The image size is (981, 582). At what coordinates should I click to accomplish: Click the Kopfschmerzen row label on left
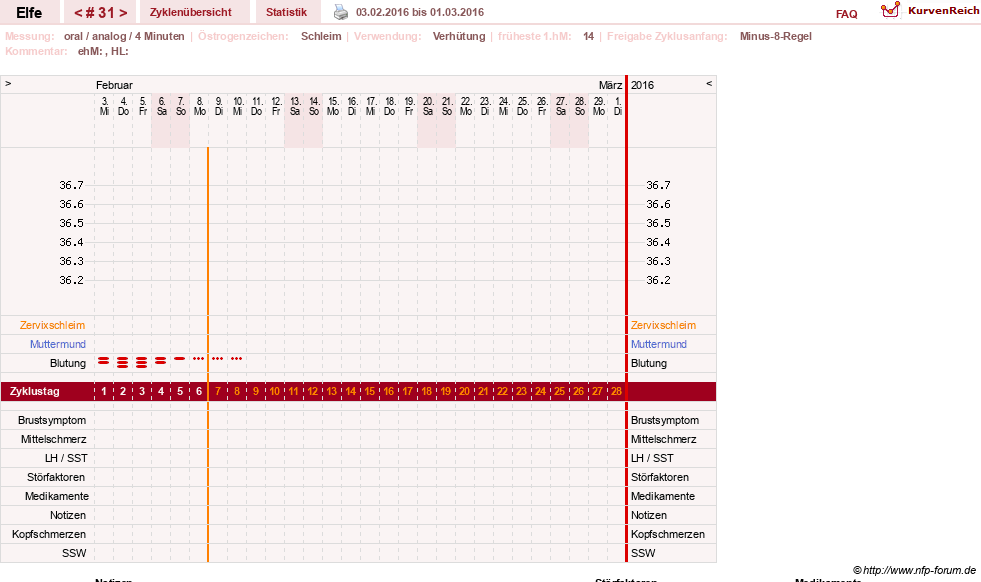click(x=49, y=534)
